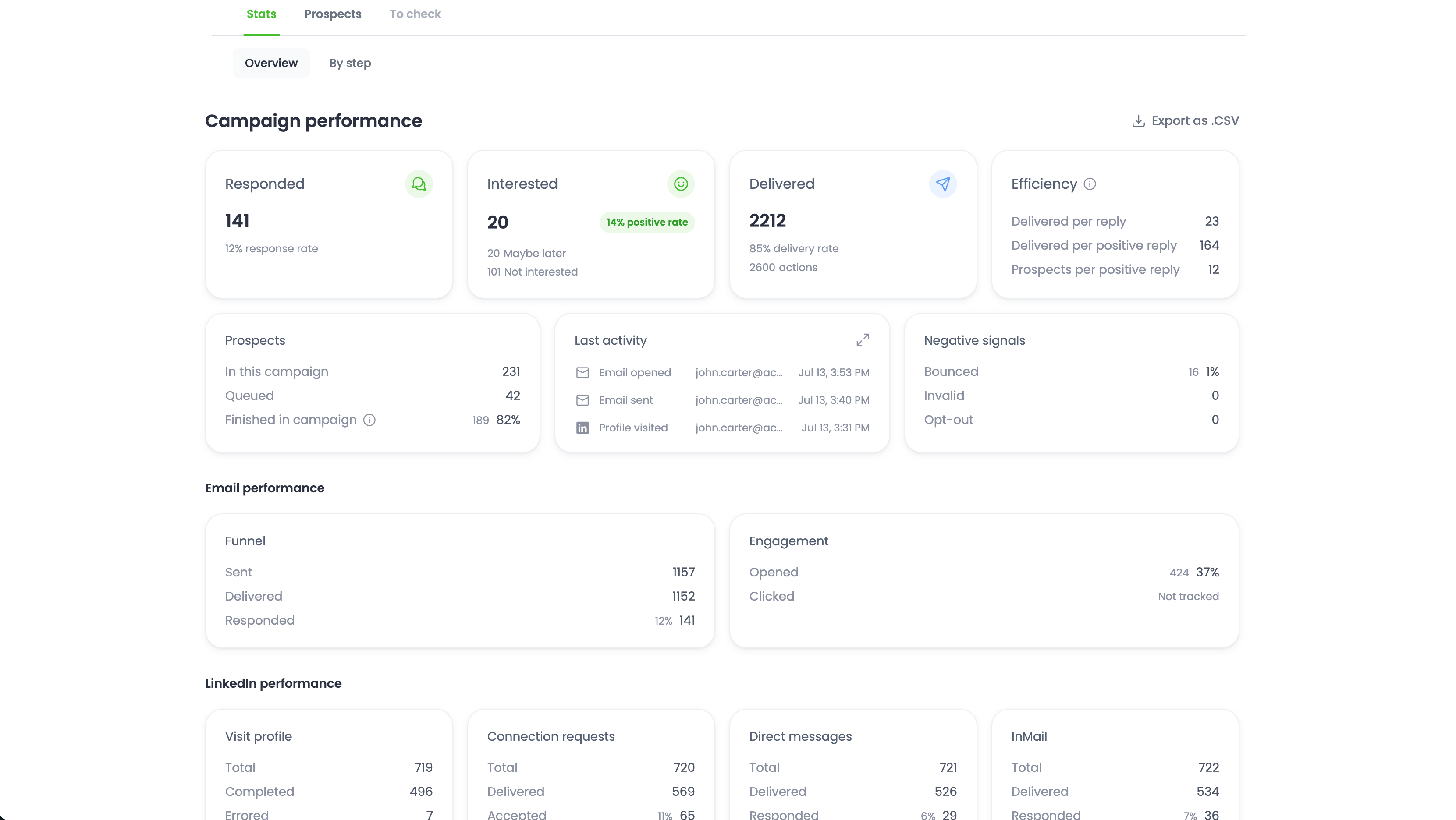Click the LinkedIn performance heading
Image resolution: width=1456 pixels, height=820 pixels.
coord(273,684)
